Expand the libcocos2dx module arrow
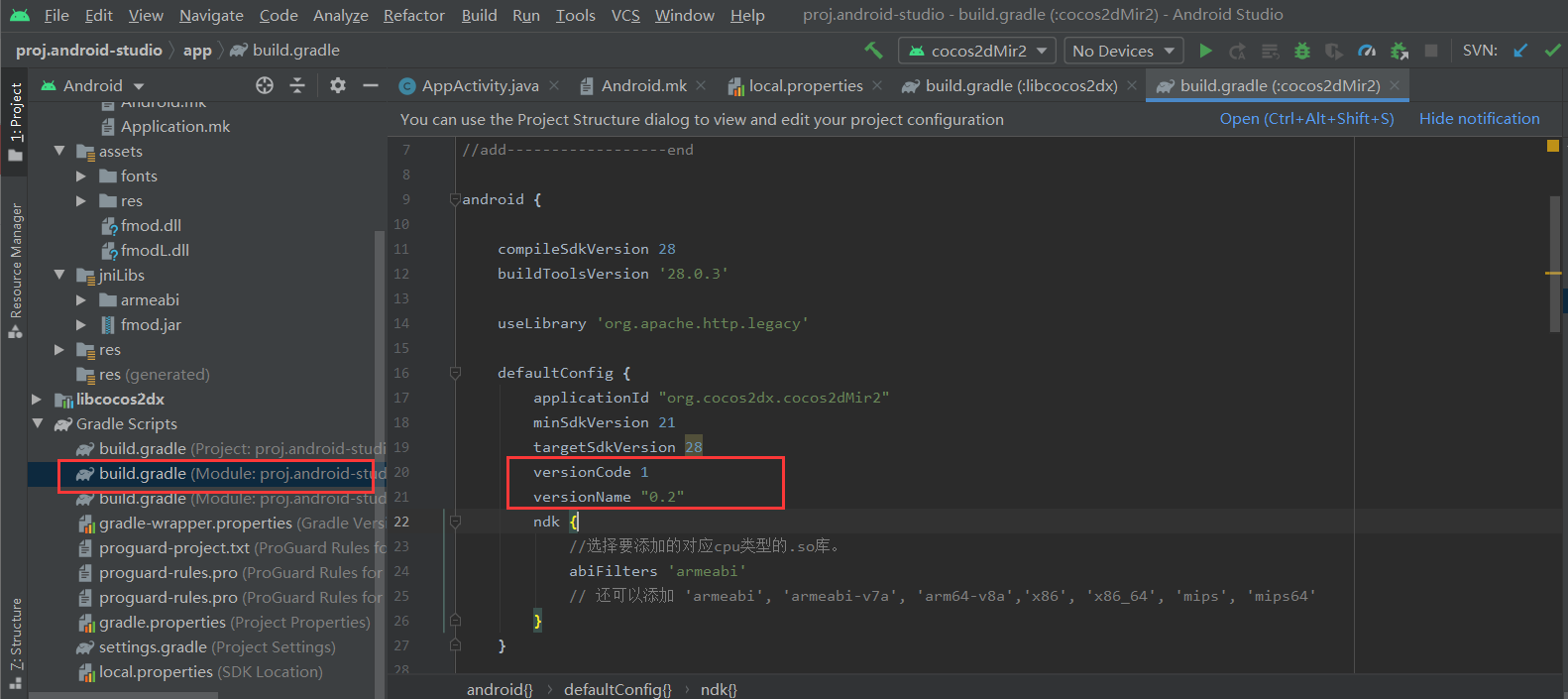 (37, 399)
